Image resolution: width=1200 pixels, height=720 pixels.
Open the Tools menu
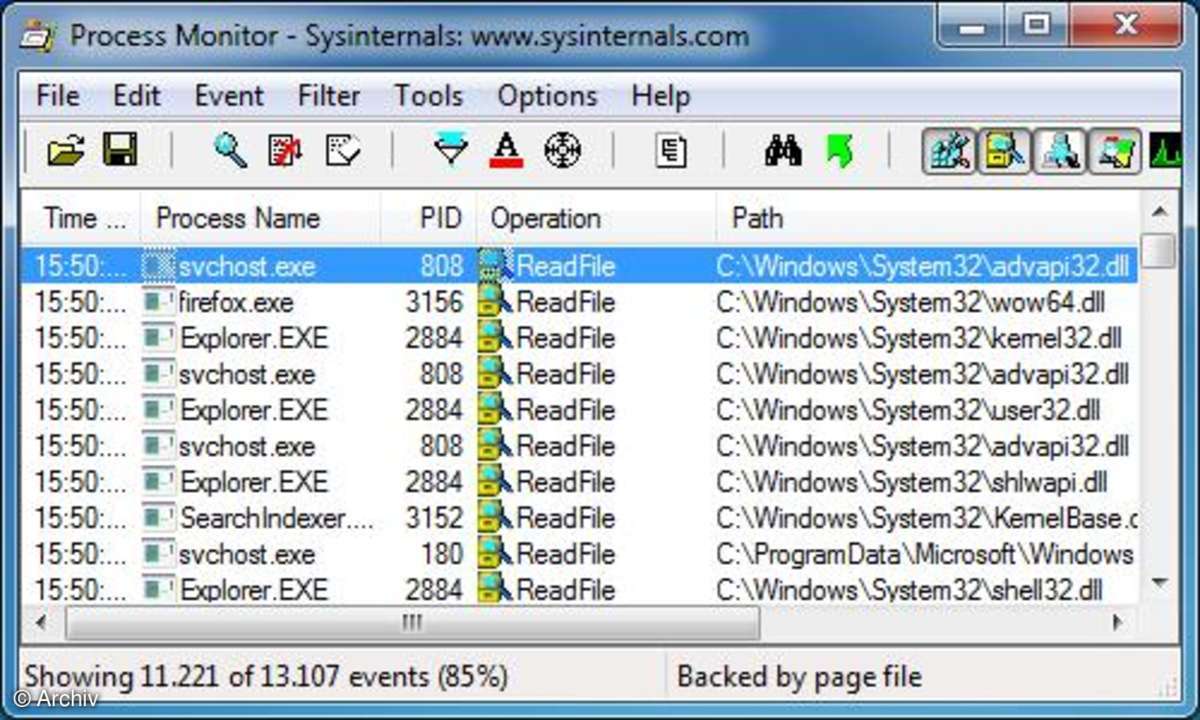(x=428, y=96)
